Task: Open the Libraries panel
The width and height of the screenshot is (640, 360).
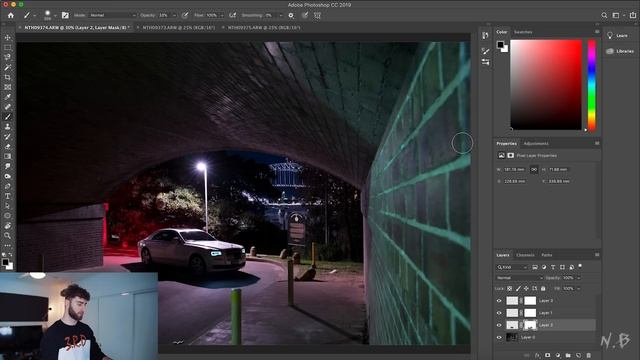Action: click(x=620, y=51)
